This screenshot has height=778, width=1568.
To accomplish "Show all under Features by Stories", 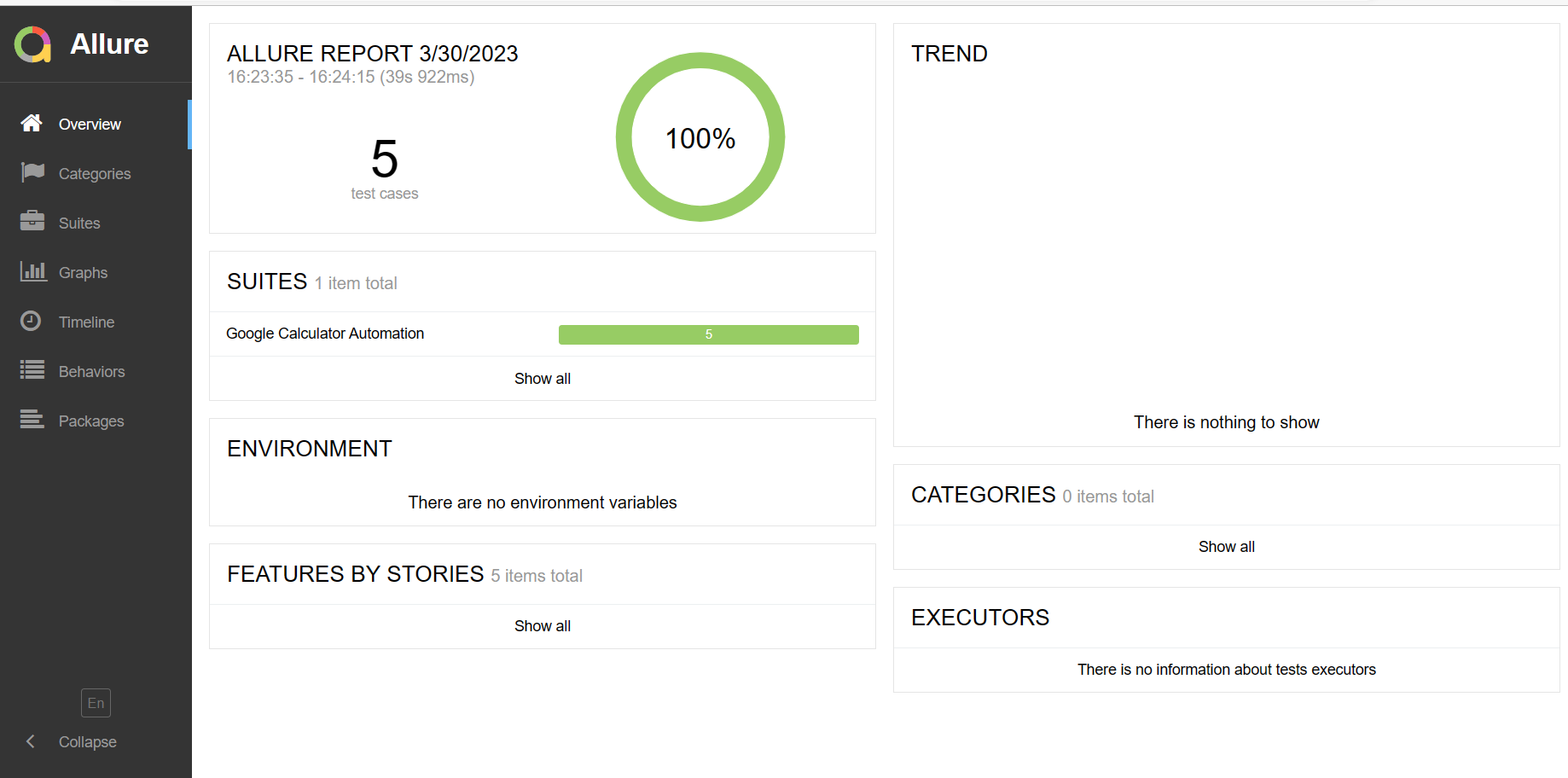I will pos(543,626).
